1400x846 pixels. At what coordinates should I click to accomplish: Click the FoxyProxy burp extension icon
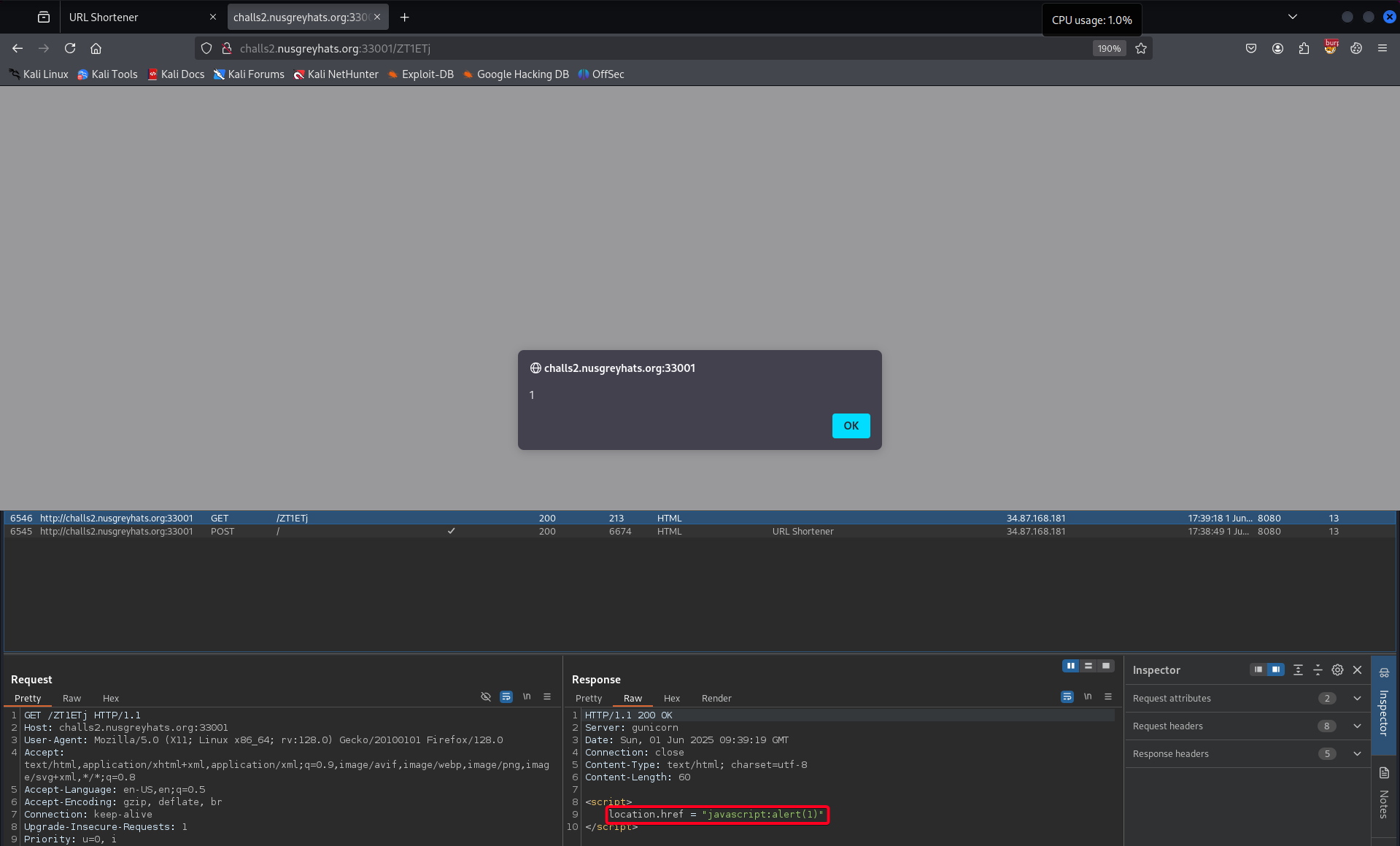coord(1331,47)
